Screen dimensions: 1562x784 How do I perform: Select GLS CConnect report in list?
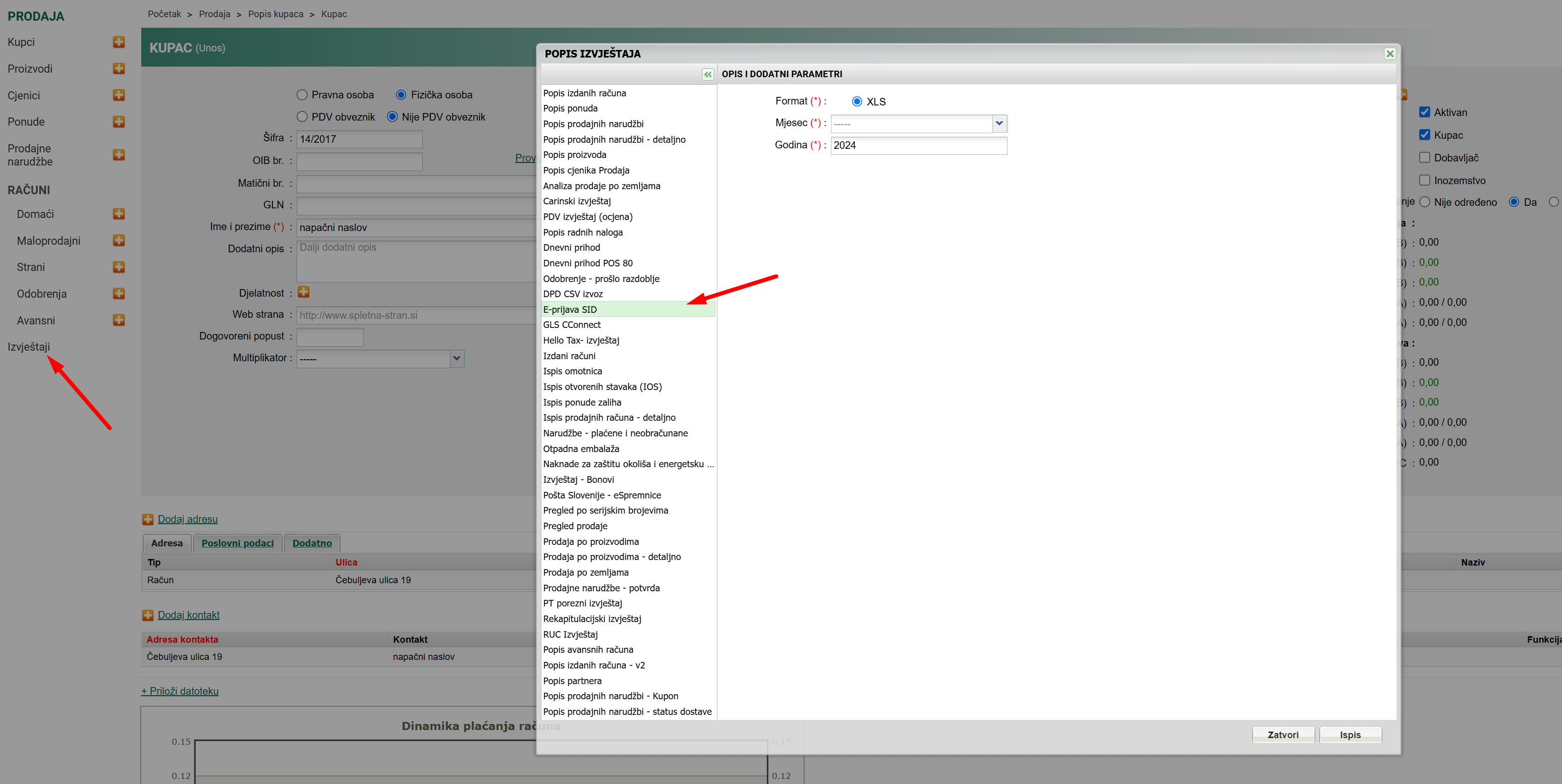tap(572, 324)
